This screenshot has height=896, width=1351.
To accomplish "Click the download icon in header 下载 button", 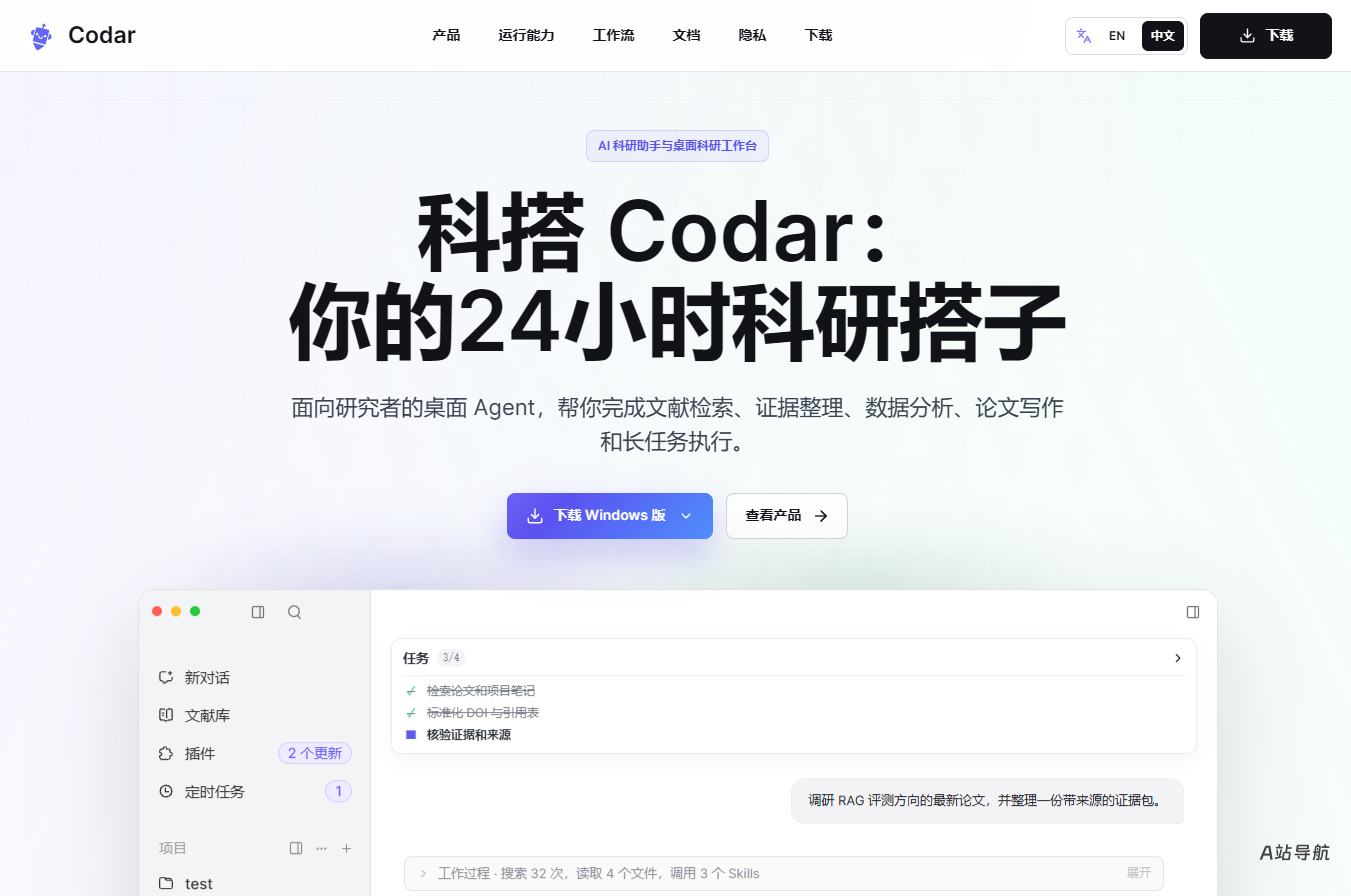I will click(1247, 36).
